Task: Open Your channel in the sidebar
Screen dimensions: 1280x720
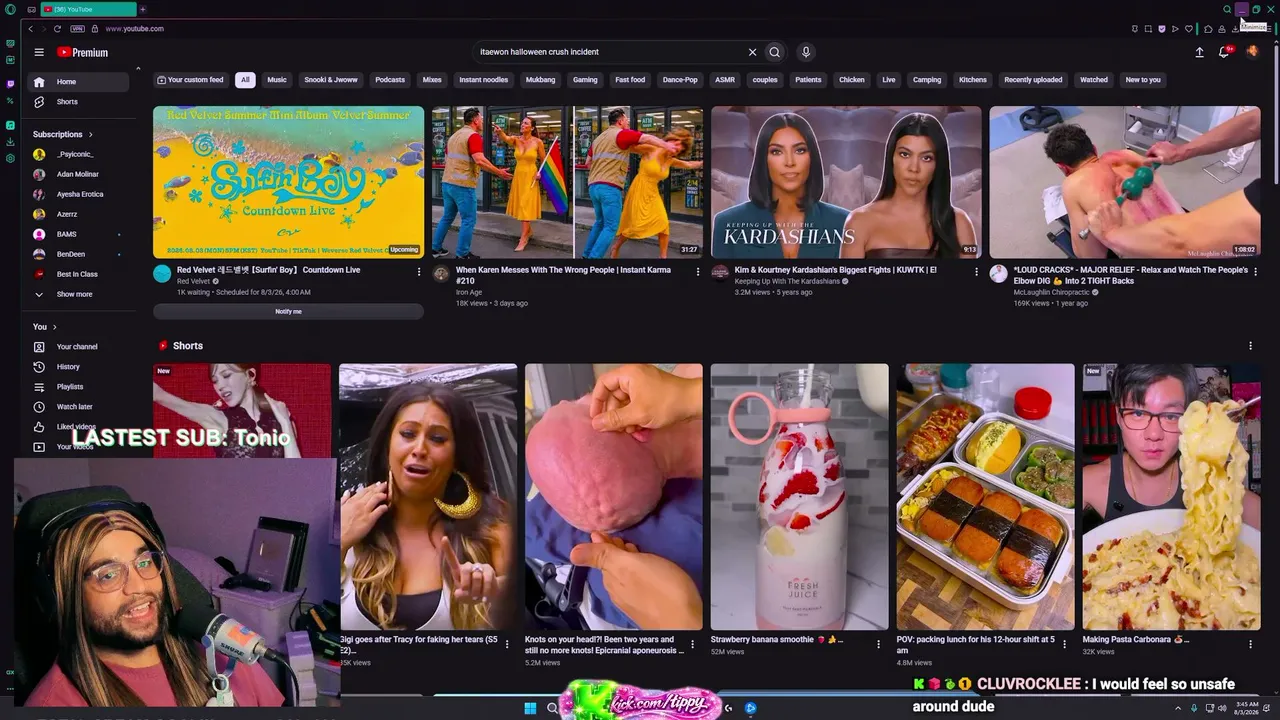Action: pyautogui.click(x=80, y=347)
